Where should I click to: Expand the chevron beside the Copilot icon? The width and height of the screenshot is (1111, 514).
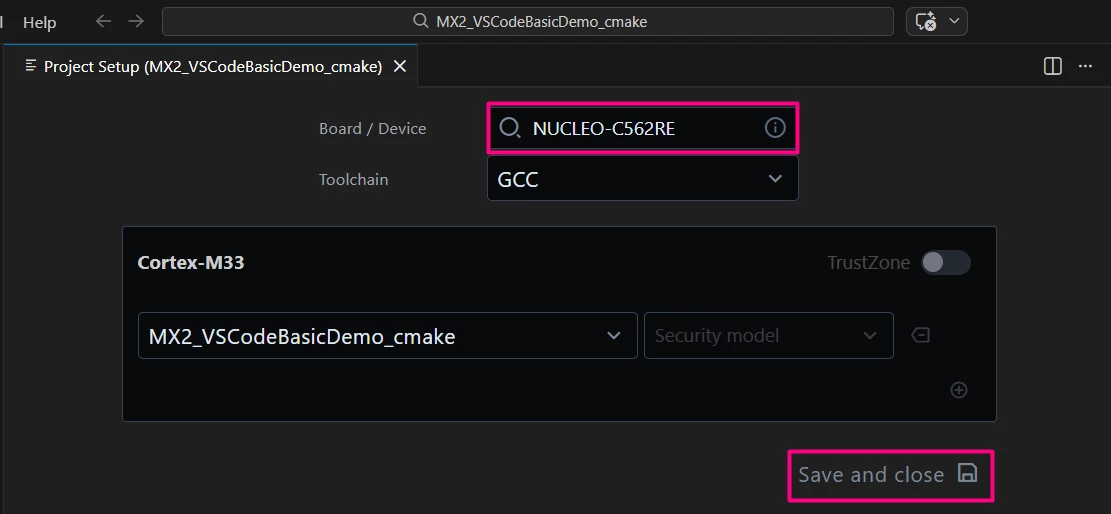954,21
